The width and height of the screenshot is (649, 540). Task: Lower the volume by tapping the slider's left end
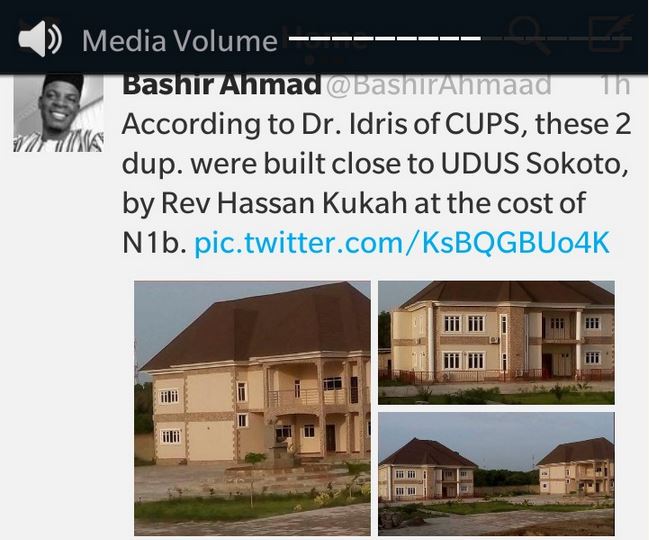(x=292, y=38)
